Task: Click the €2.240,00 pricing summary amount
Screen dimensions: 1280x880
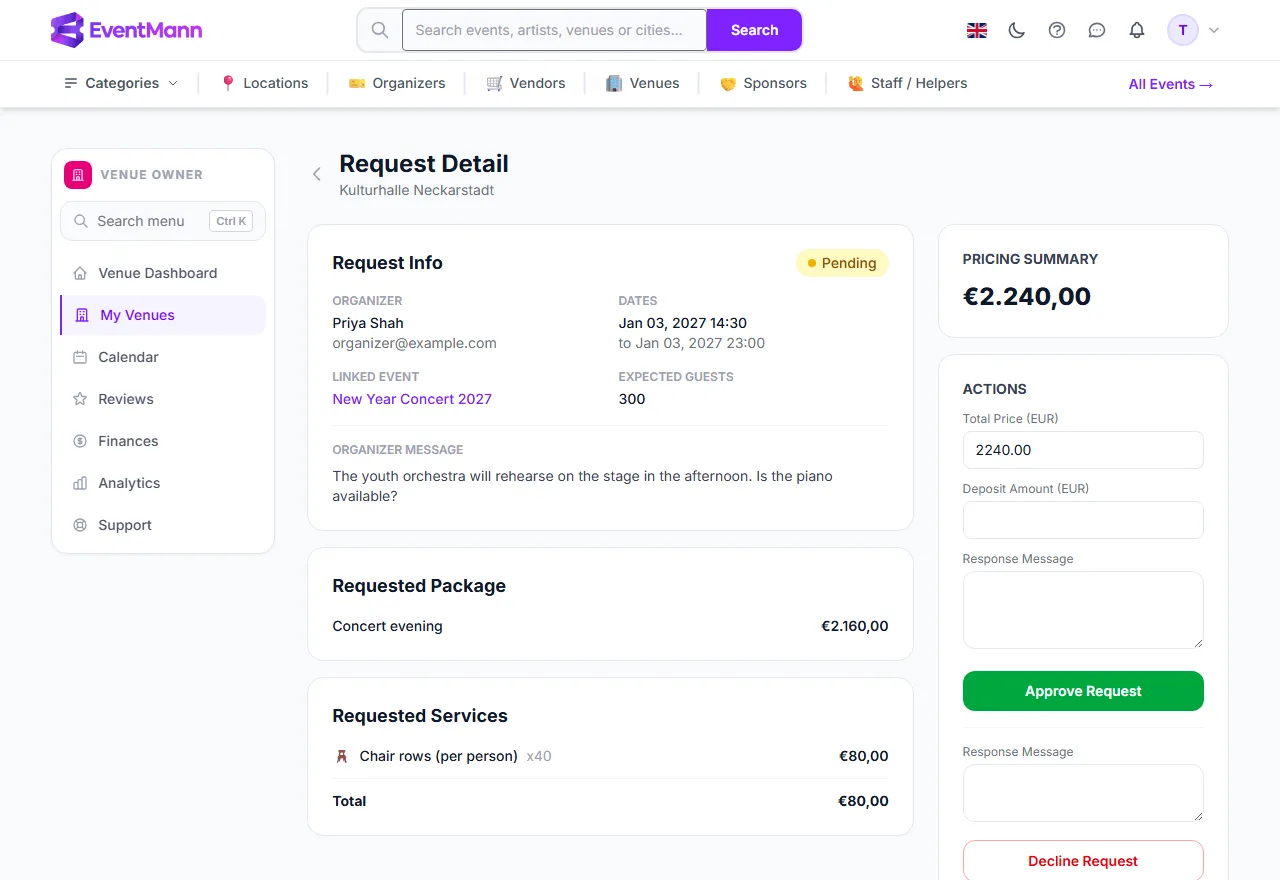Action: 1027,296
